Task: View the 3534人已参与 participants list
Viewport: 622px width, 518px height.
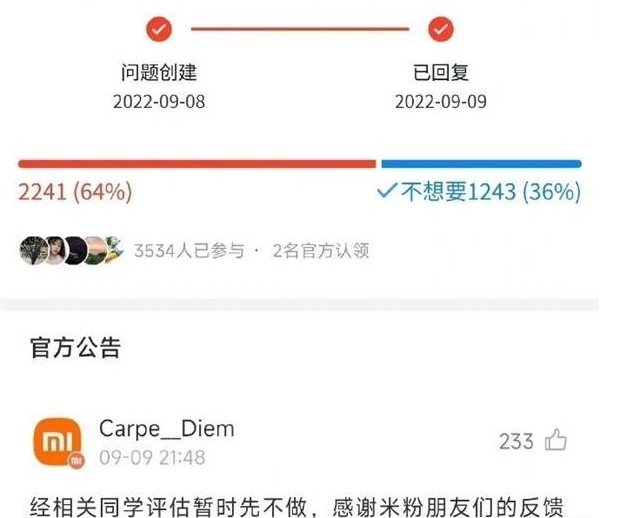Action: (x=189, y=251)
